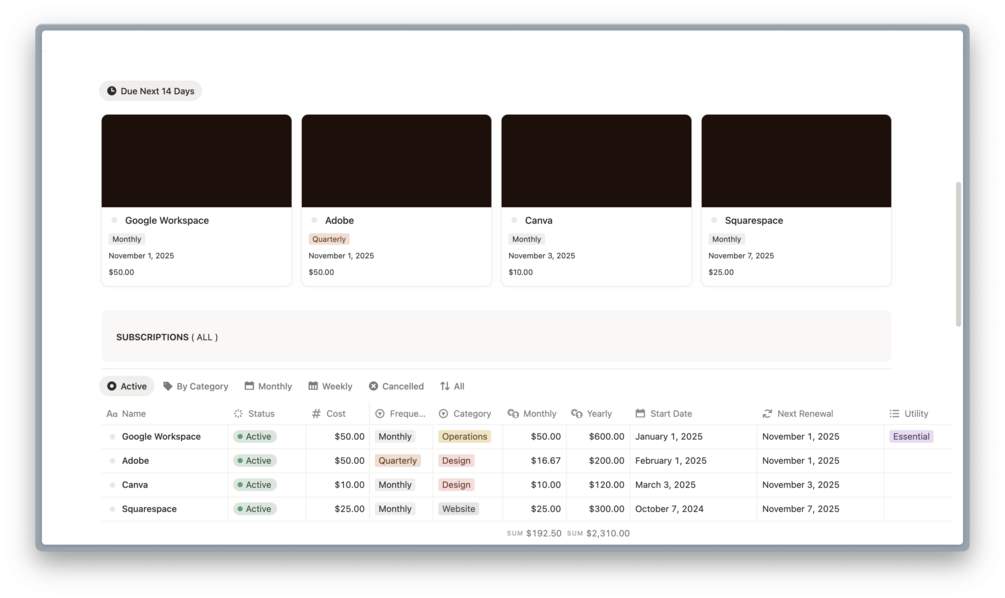Open the Squarespace card cover image
This screenshot has width=1005, height=598.
(x=796, y=161)
